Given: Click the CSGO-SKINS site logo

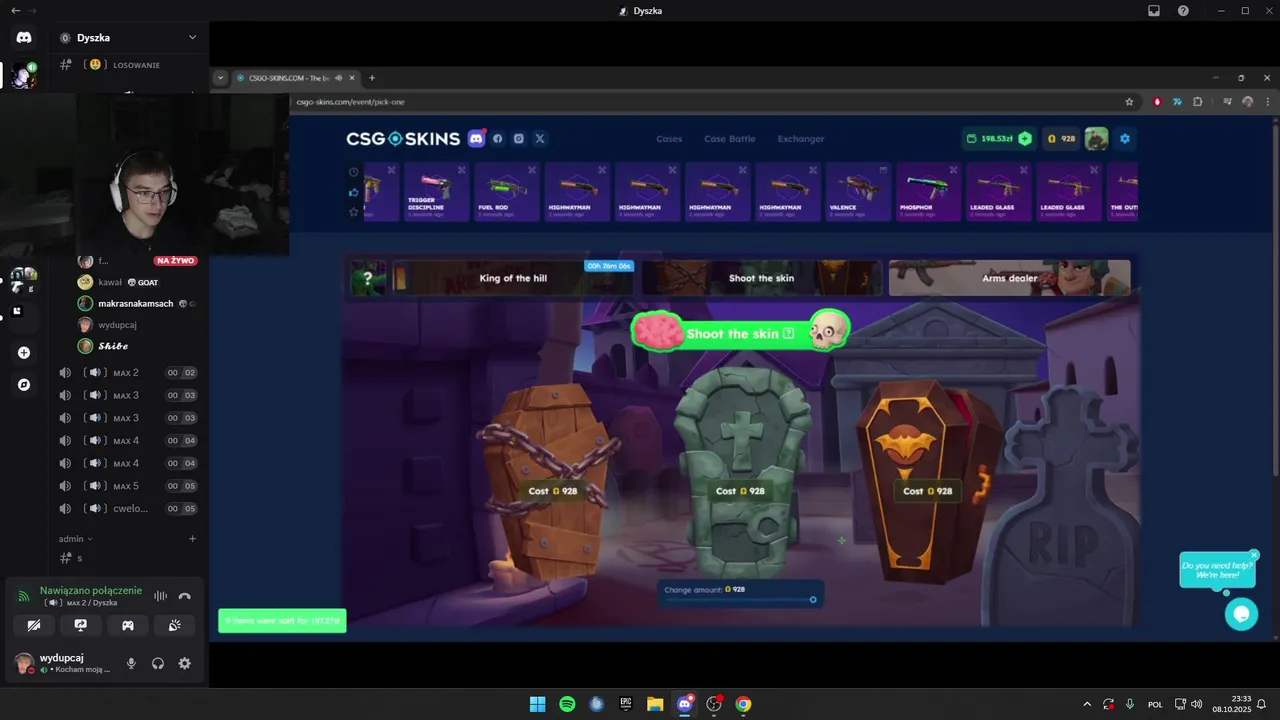Looking at the screenshot, I should (x=403, y=139).
